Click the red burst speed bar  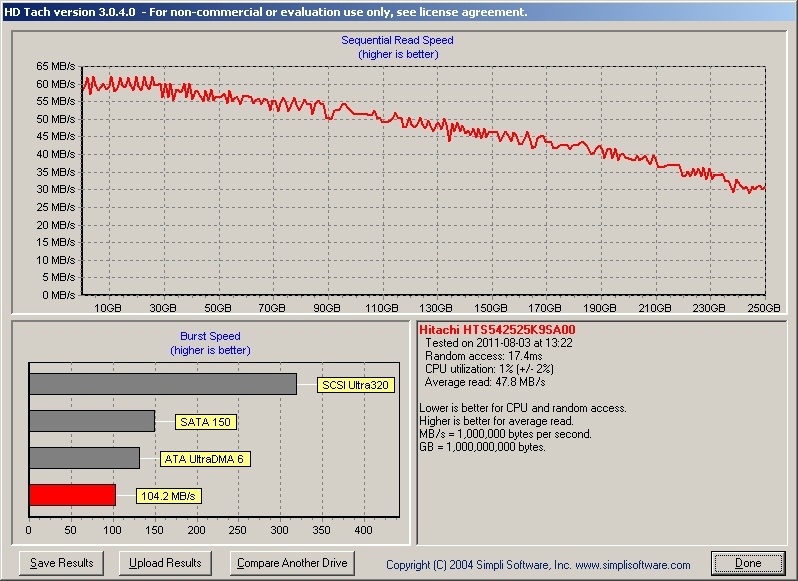72,495
